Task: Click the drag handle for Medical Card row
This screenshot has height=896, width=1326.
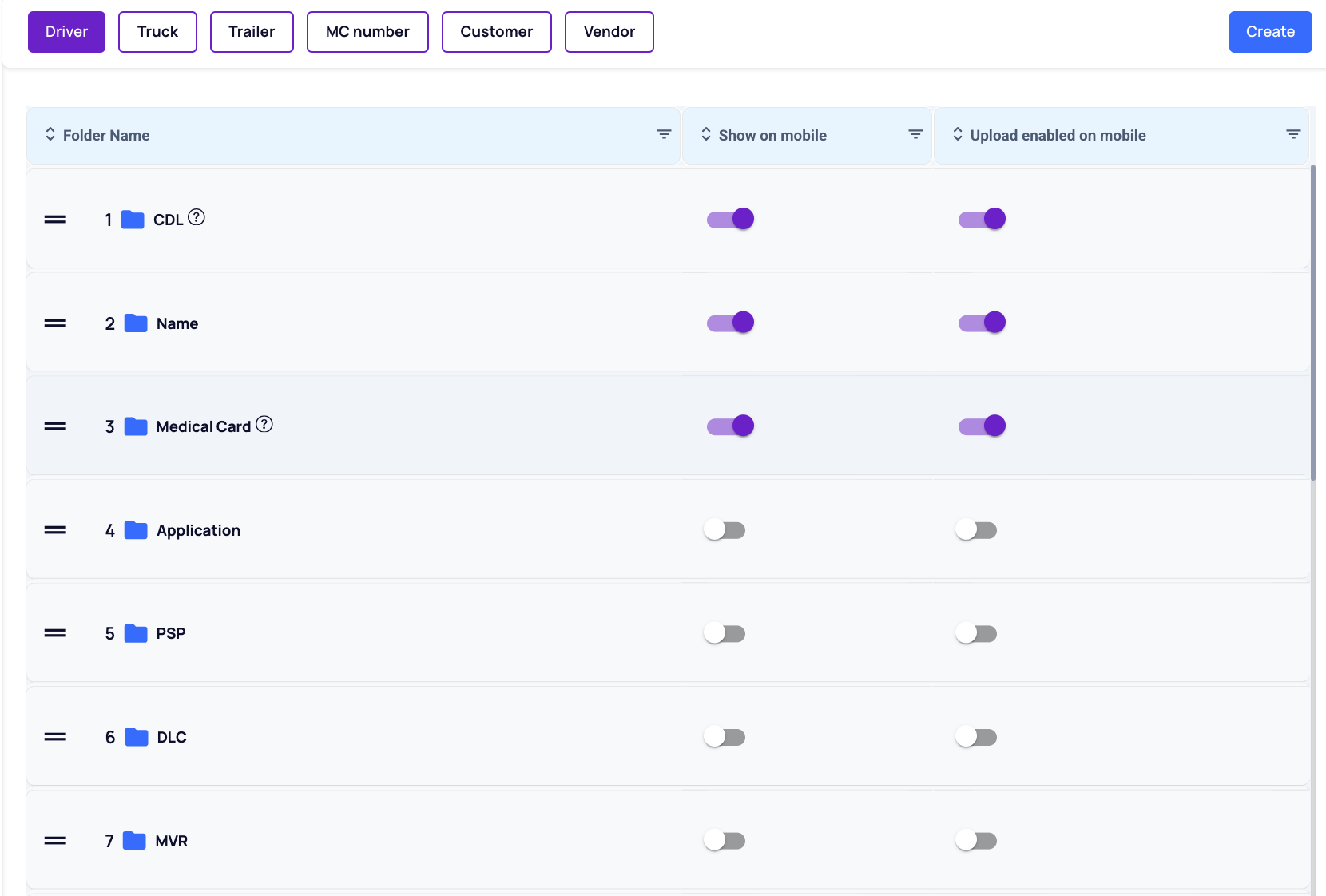Action: 54,426
